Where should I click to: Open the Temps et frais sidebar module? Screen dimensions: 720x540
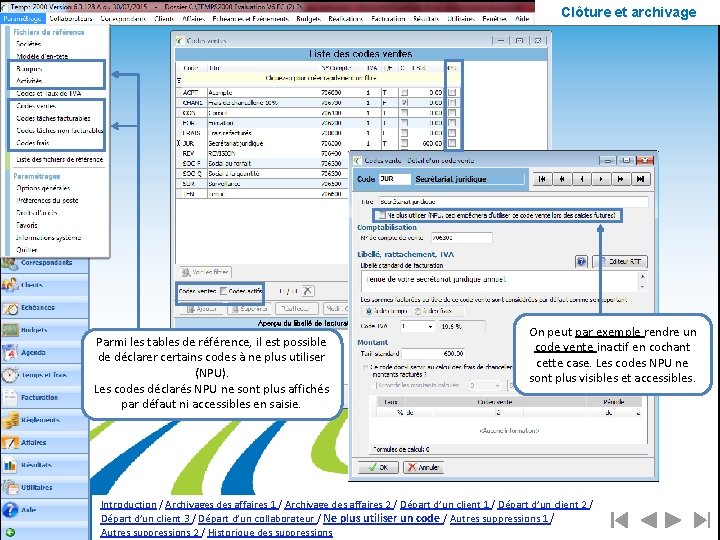click(x=45, y=375)
